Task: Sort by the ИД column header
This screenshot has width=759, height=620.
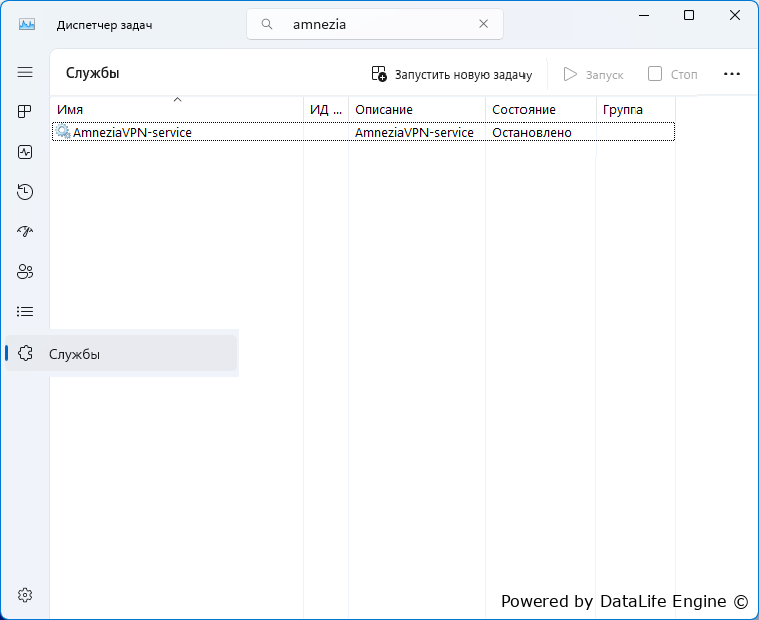Action: coord(326,109)
